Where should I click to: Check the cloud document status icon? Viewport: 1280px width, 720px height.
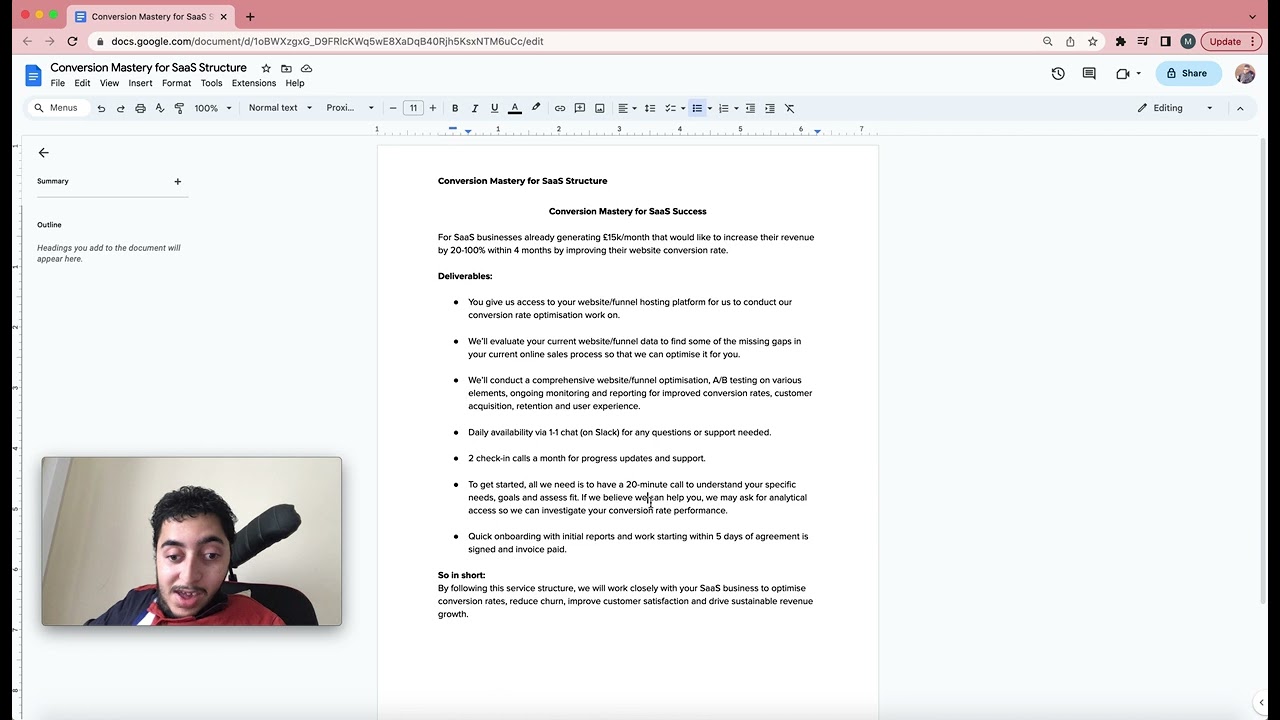[x=306, y=68]
